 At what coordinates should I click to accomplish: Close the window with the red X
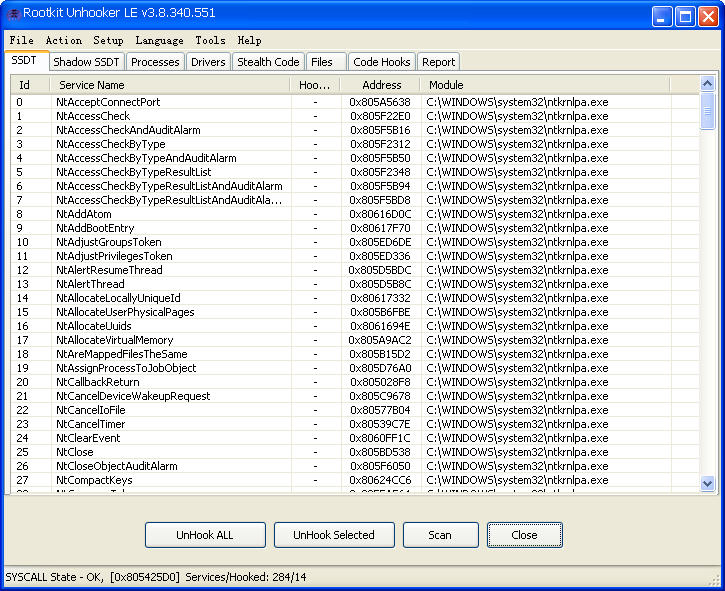click(x=708, y=17)
